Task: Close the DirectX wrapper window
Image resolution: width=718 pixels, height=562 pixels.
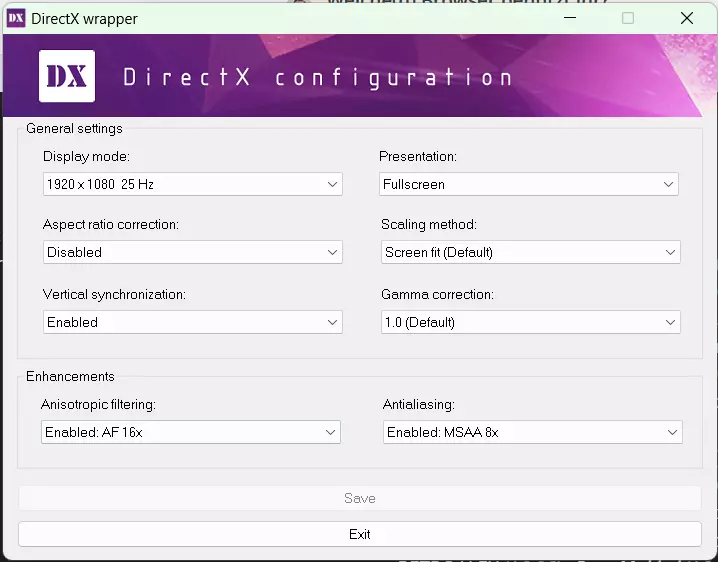Action: point(687,18)
